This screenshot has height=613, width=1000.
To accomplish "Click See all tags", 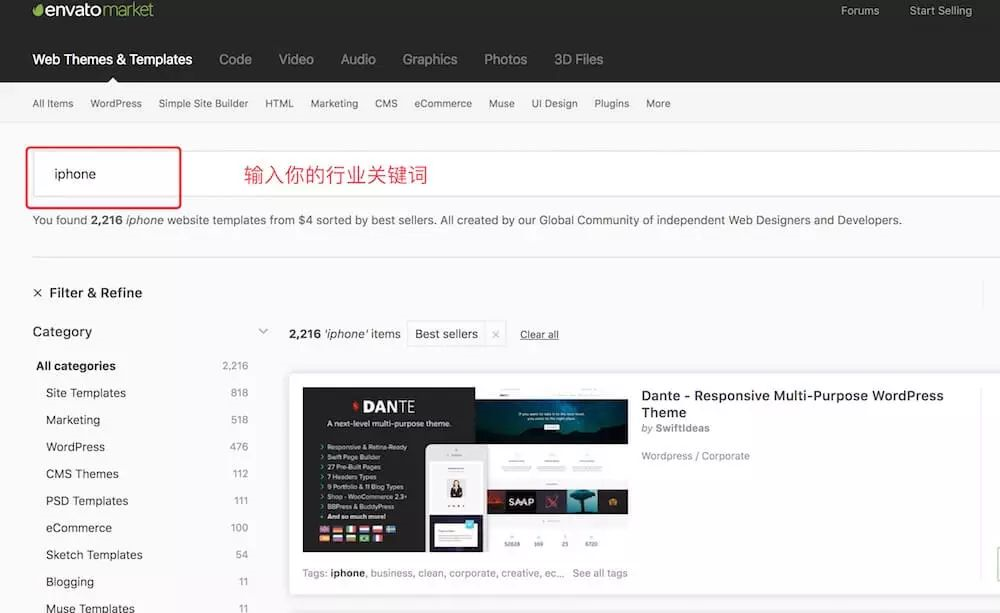I will point(603,573).
